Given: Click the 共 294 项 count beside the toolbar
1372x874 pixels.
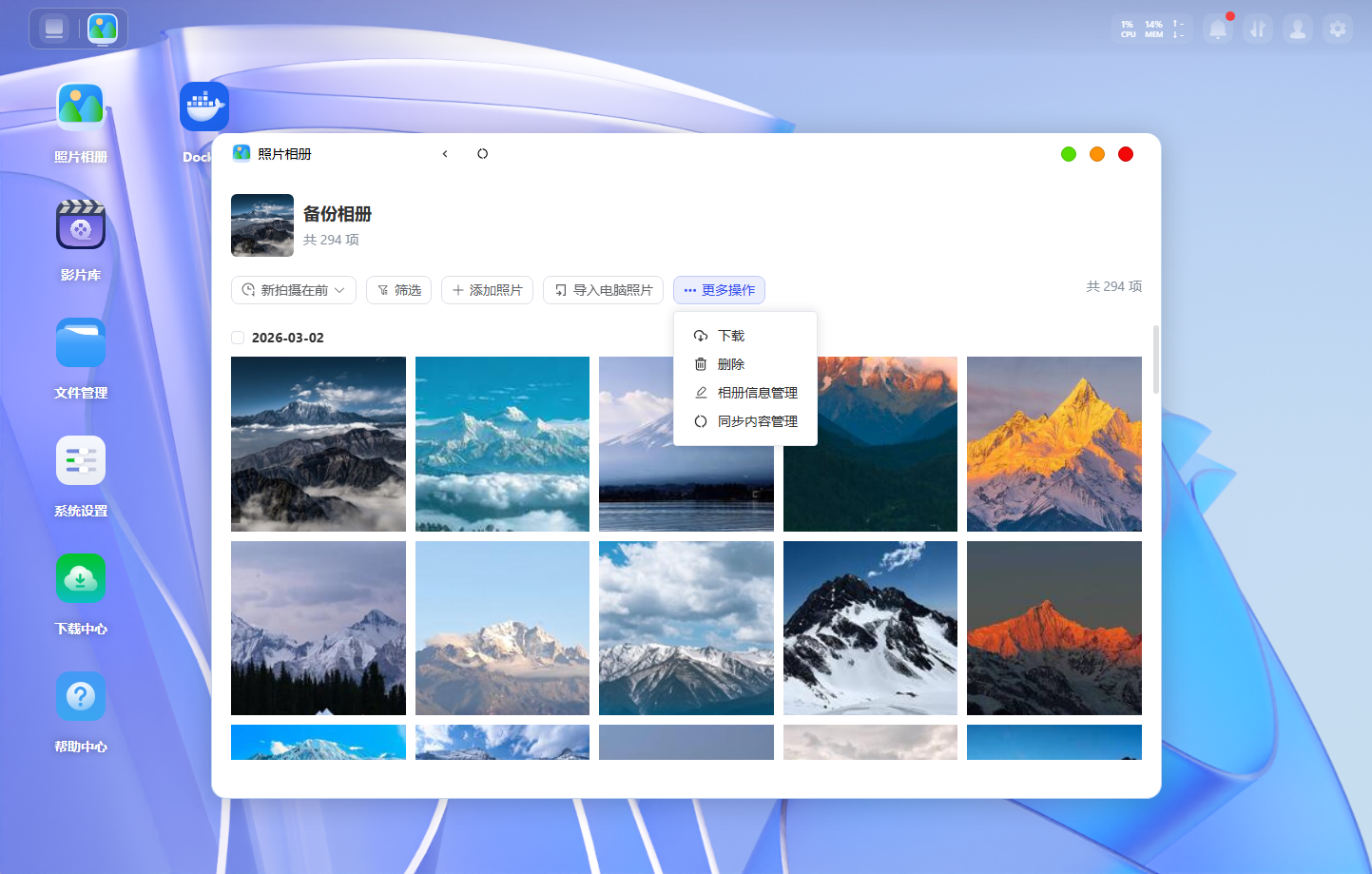Looking at the screenshot, I should (1114, 286).
